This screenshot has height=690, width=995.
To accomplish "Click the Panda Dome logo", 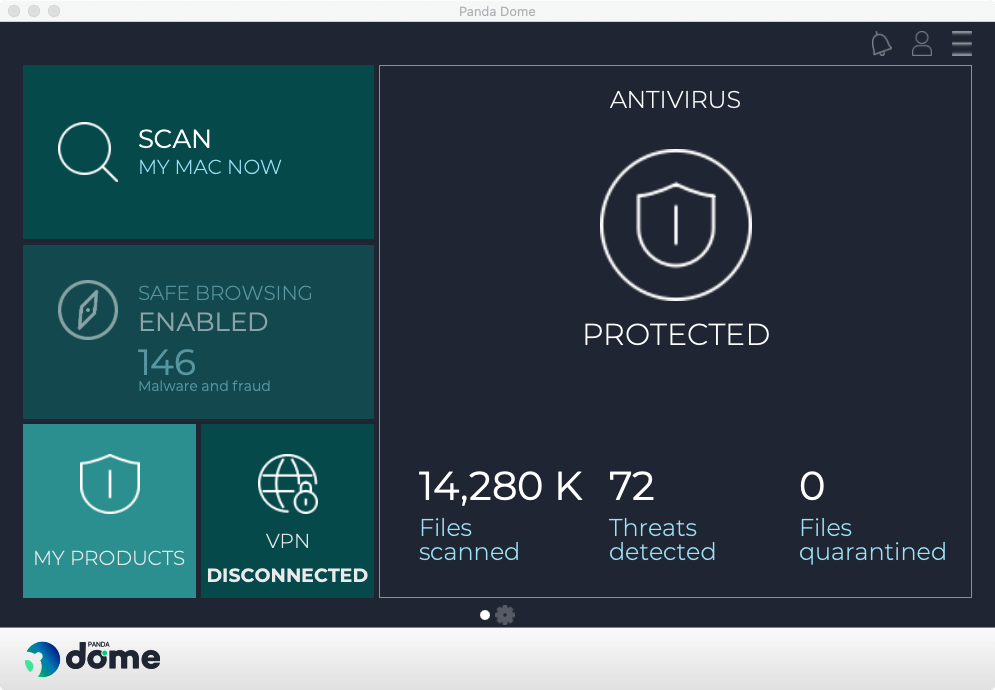I will click(x=93, y=656).
